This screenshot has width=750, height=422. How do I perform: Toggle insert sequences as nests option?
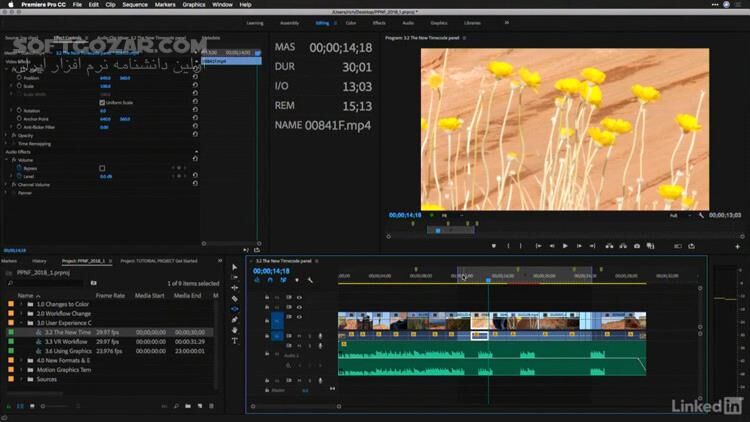(257, 280)
